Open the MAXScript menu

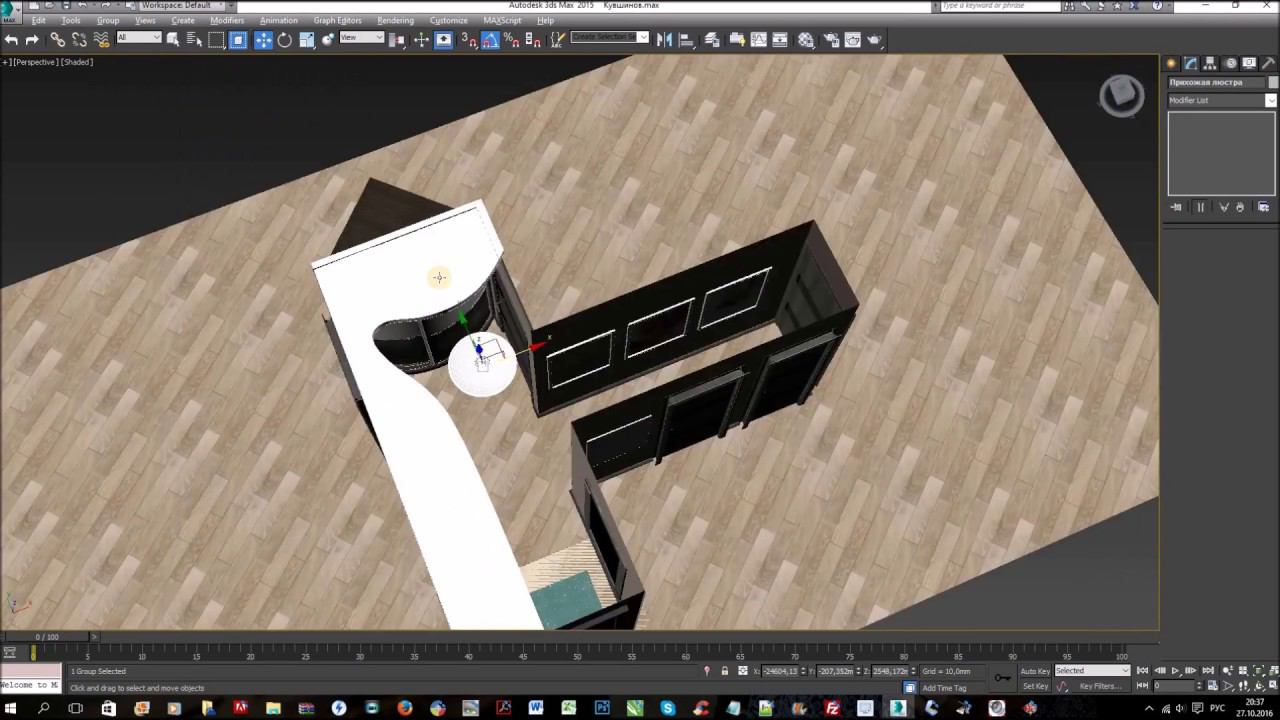click(502, 21)
